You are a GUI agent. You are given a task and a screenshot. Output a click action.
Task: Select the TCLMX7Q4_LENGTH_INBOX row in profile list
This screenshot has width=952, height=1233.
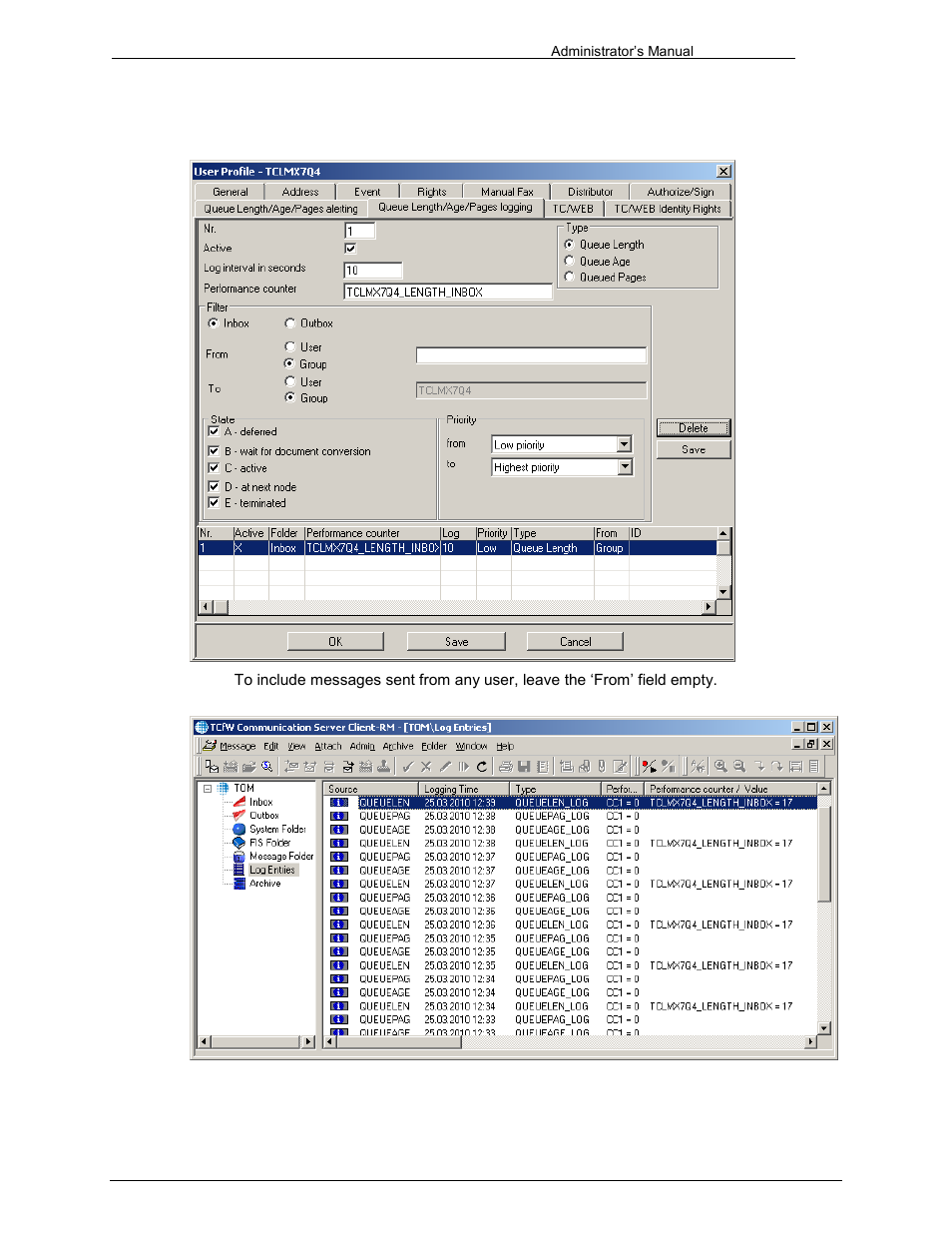[x=458, y=548]
